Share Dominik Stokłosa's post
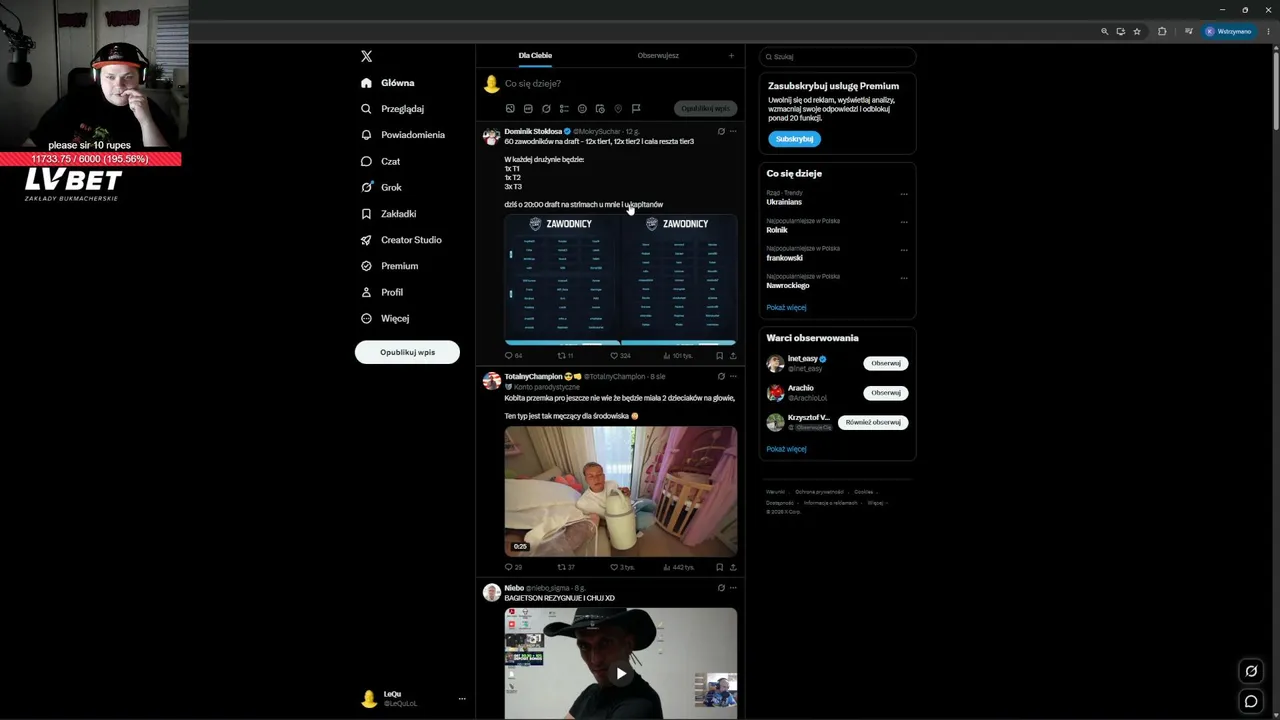Image resolution: width=1280 pixels, height=720 pixels. [733, 356]
